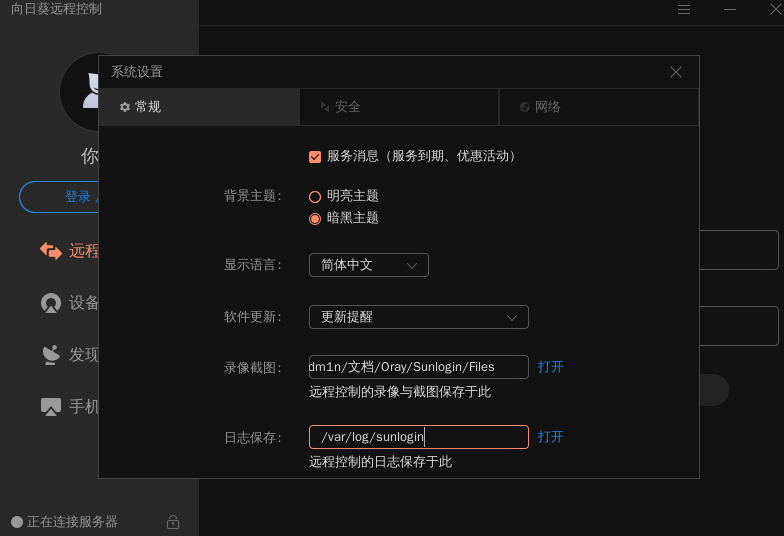Click the 发现 satellite dish icon
The image size is (784, 536).
(50, 355)
